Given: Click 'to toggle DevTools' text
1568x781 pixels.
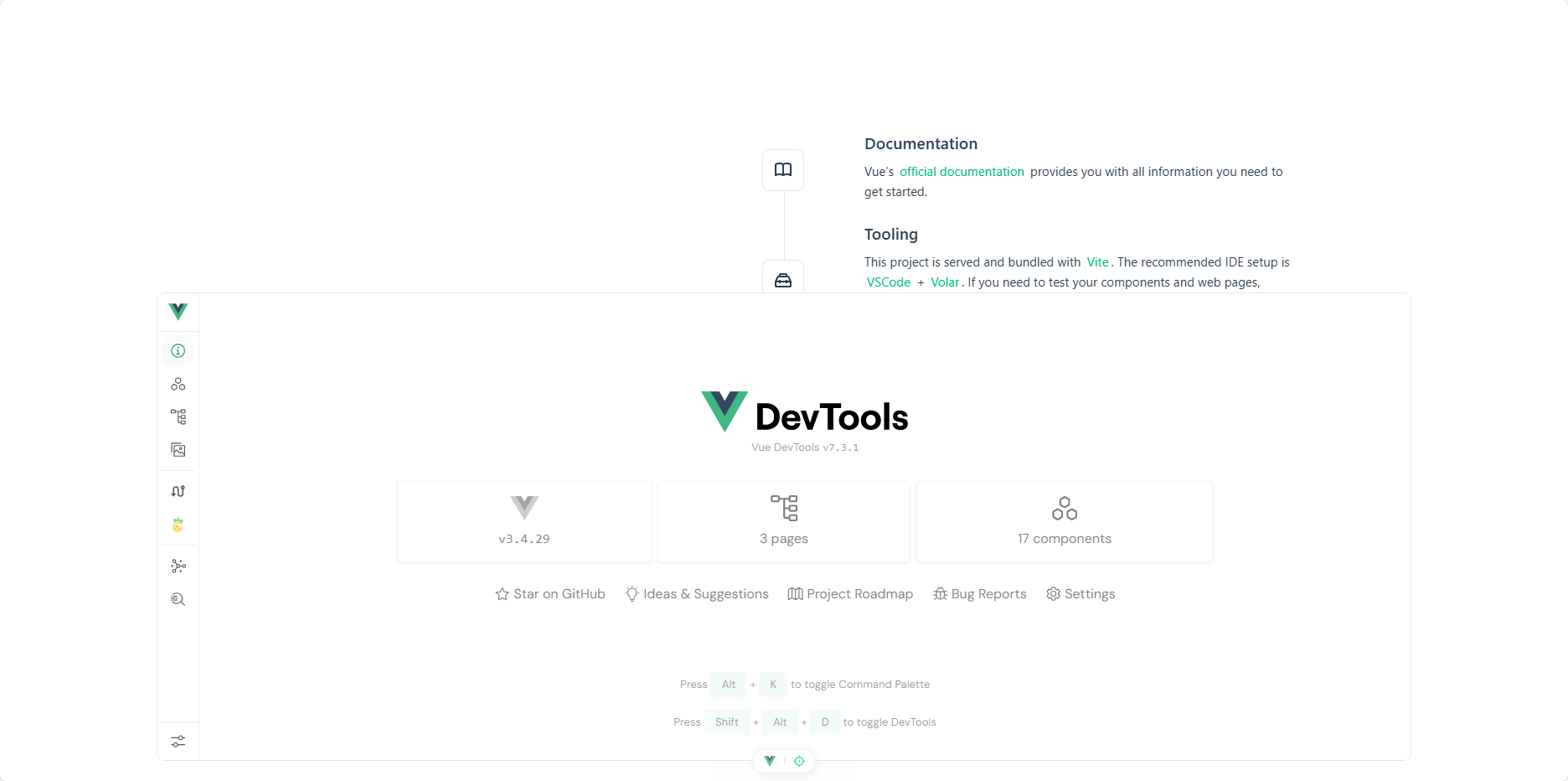Looking at the screenshot, I should pos(890,722).
